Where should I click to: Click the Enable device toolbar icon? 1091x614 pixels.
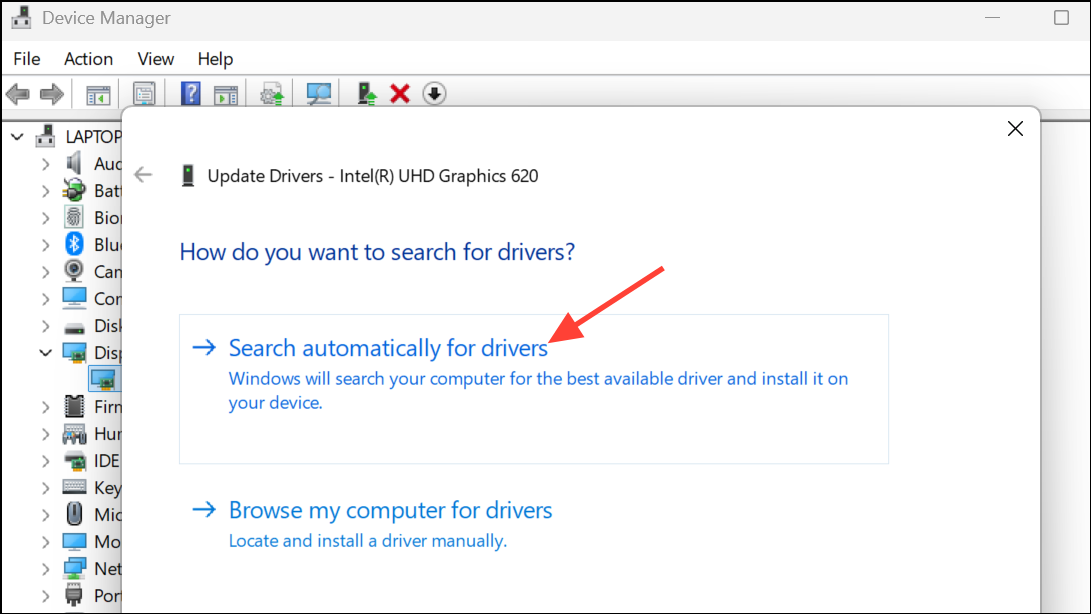pos(366,94)
